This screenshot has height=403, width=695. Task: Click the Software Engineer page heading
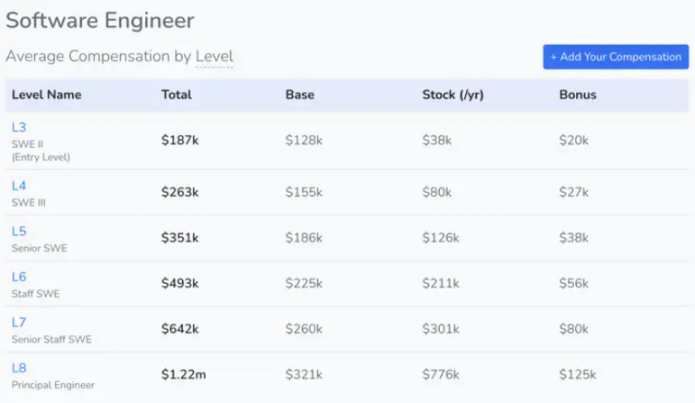click(x=100, y=21)
